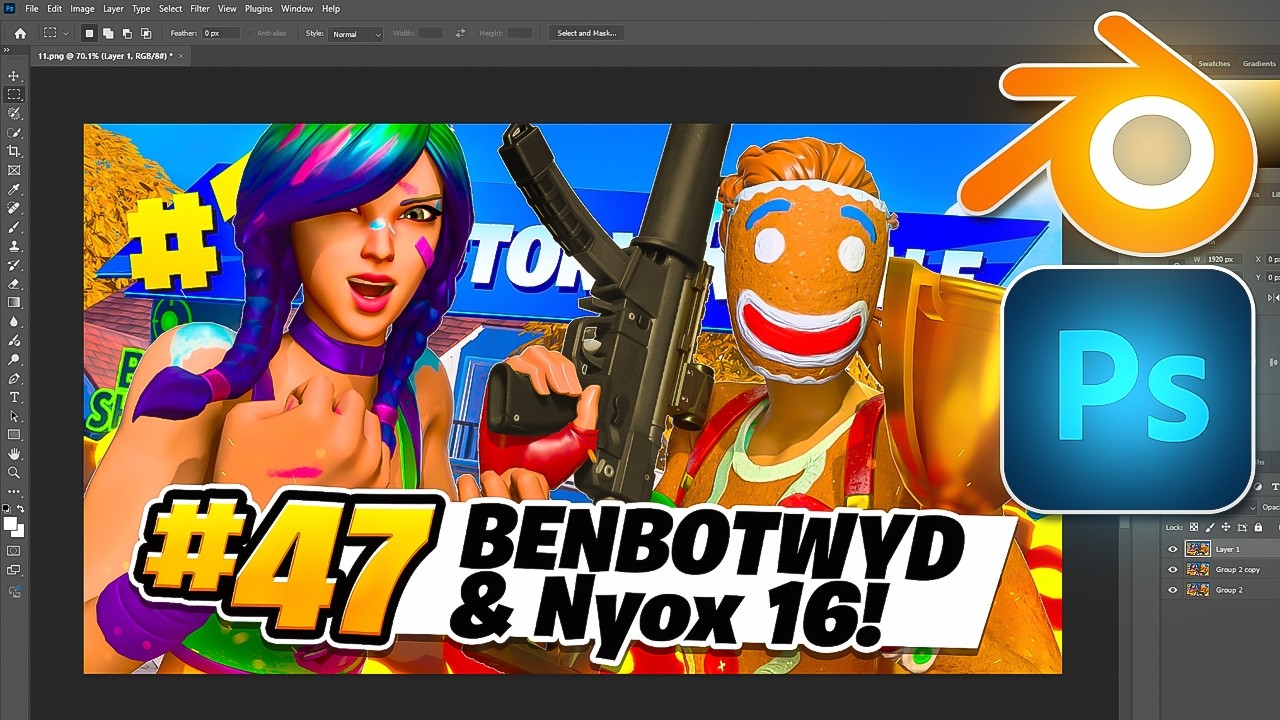Select the Hand tool
The width and height of the screenshot is (1280, 720).
tap(14, 454)
